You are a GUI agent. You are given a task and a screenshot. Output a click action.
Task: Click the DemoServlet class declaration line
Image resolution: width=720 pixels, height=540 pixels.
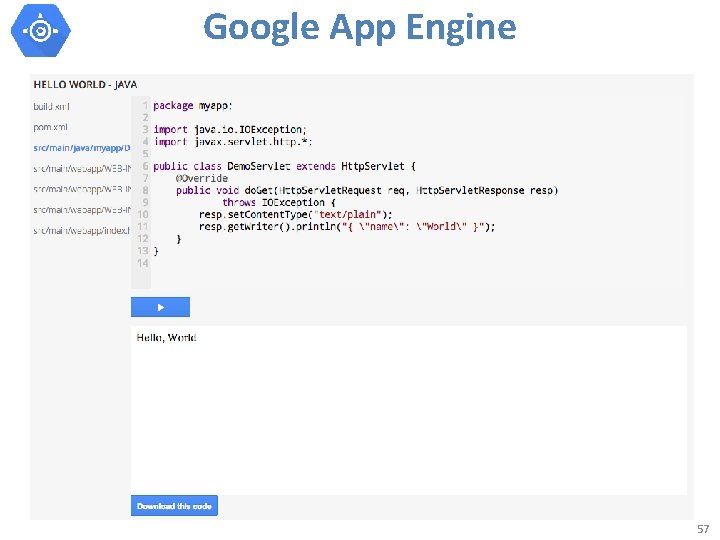284,166
